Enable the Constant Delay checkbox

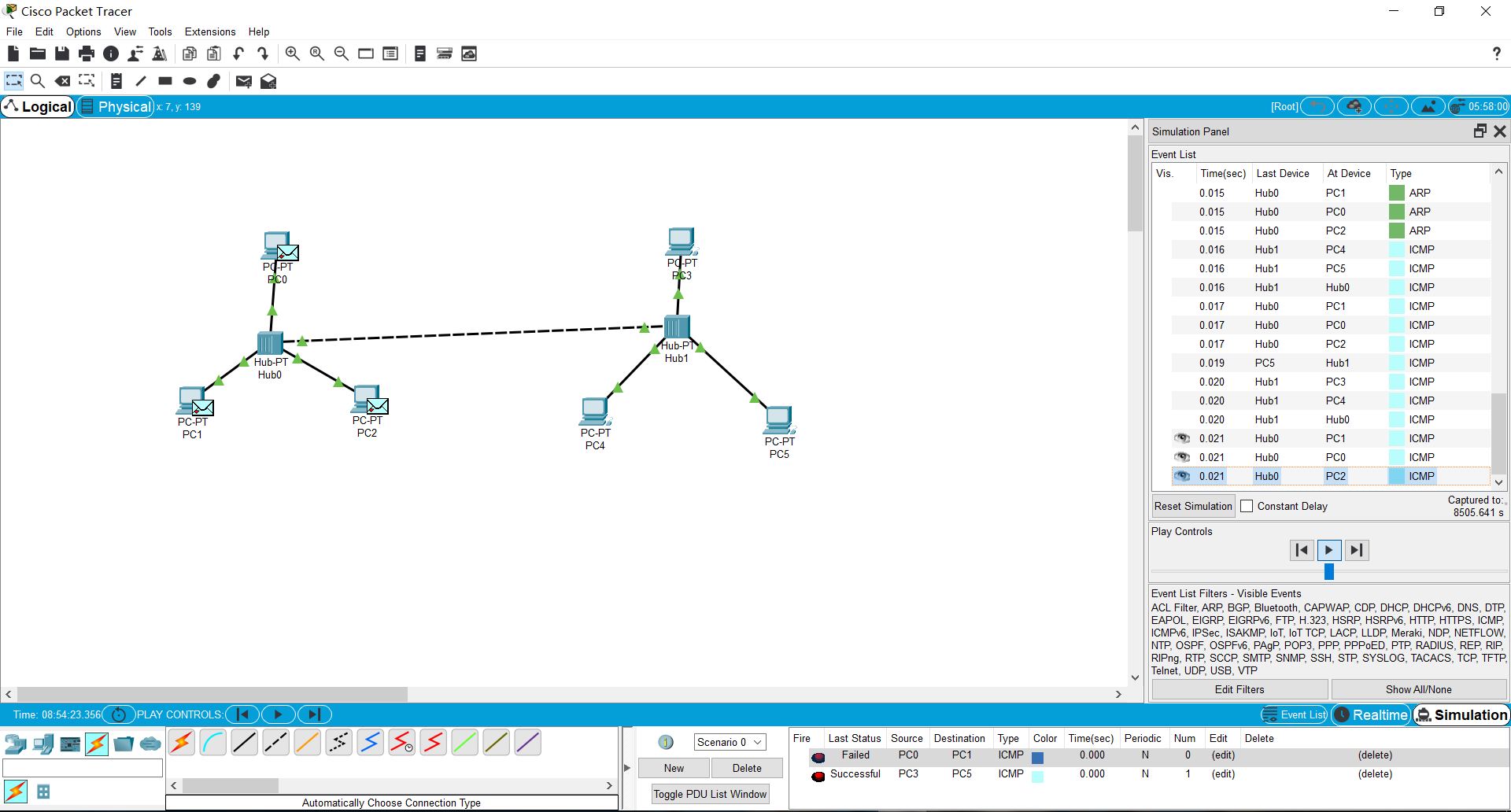(x=1247, y=506)
